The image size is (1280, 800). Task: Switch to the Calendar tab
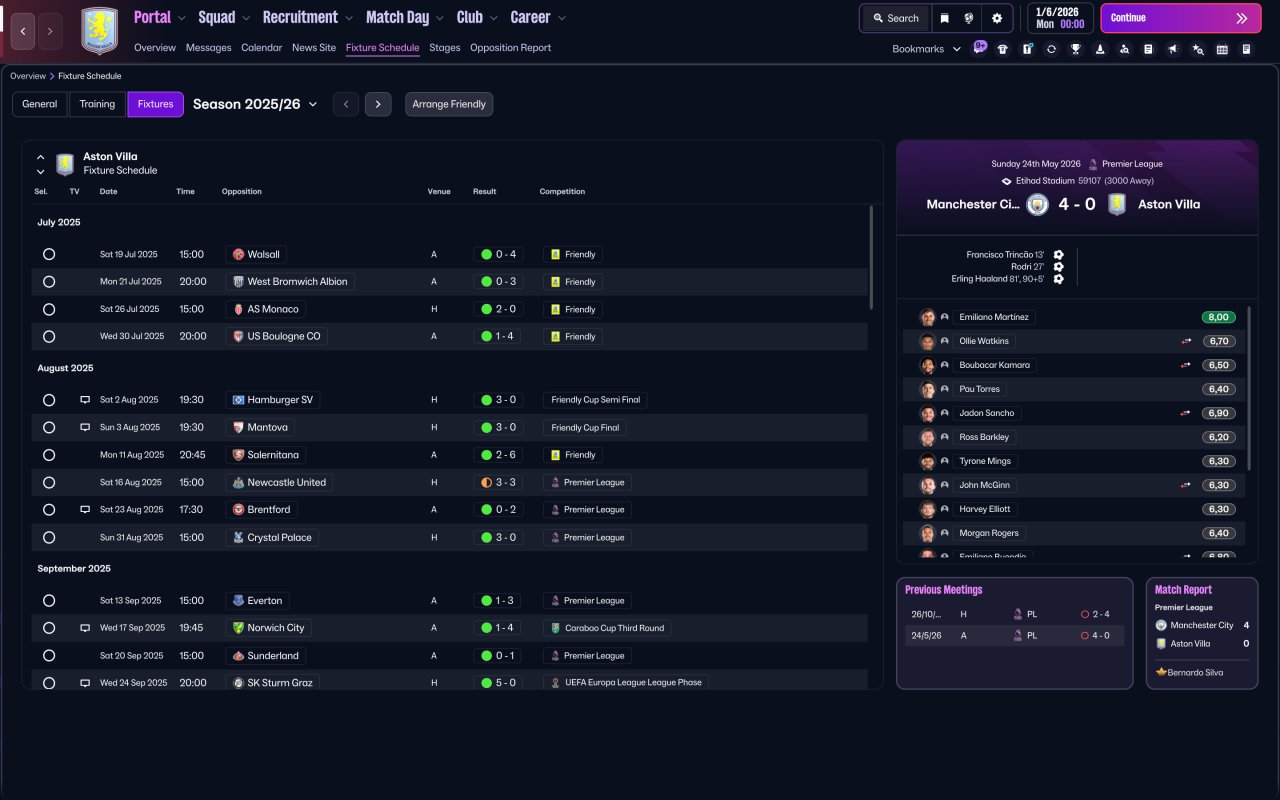tap(262, 48)
